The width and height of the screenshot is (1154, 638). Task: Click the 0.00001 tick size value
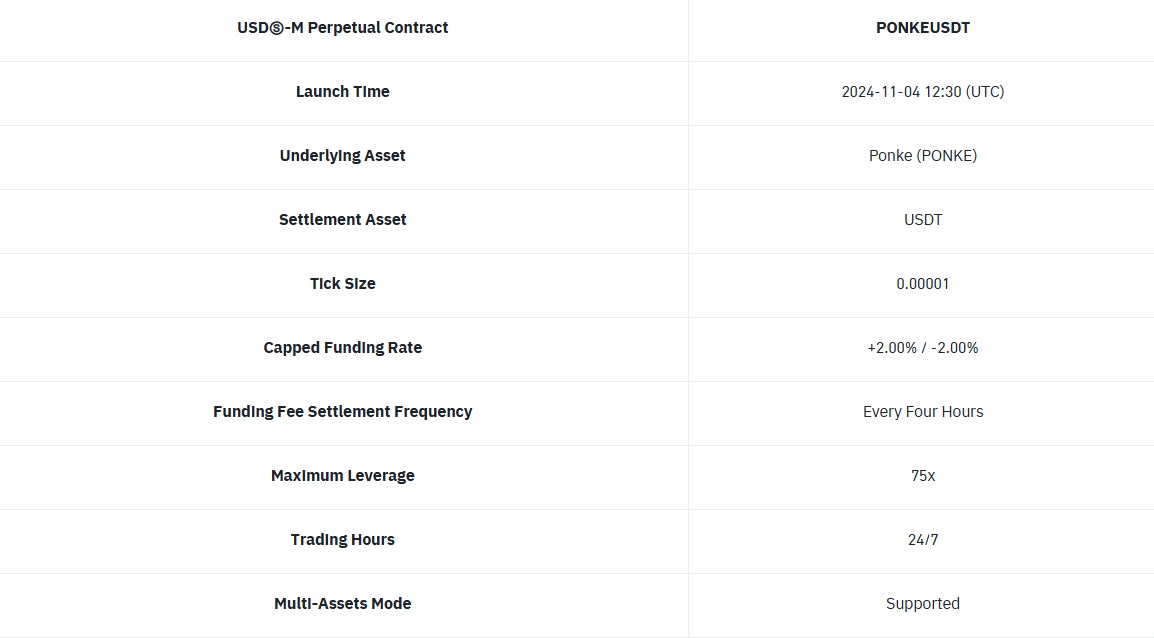923,284
